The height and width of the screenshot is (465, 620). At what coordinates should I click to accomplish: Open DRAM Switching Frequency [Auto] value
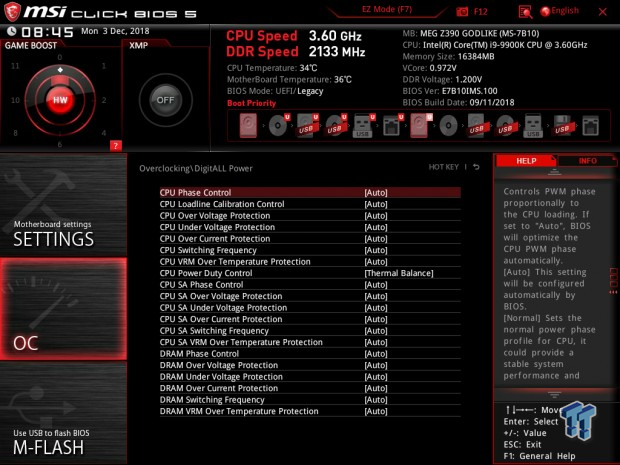[x=376, y=400]
